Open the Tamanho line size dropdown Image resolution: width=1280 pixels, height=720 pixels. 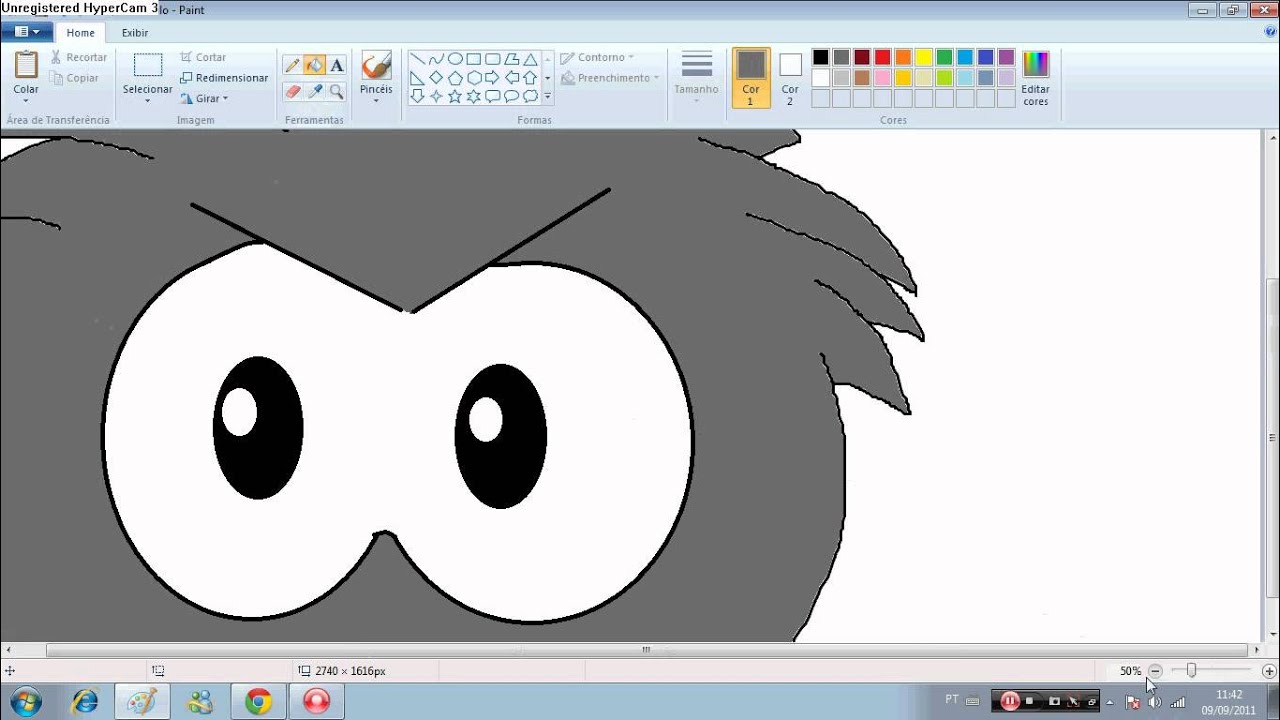(696, 79)
